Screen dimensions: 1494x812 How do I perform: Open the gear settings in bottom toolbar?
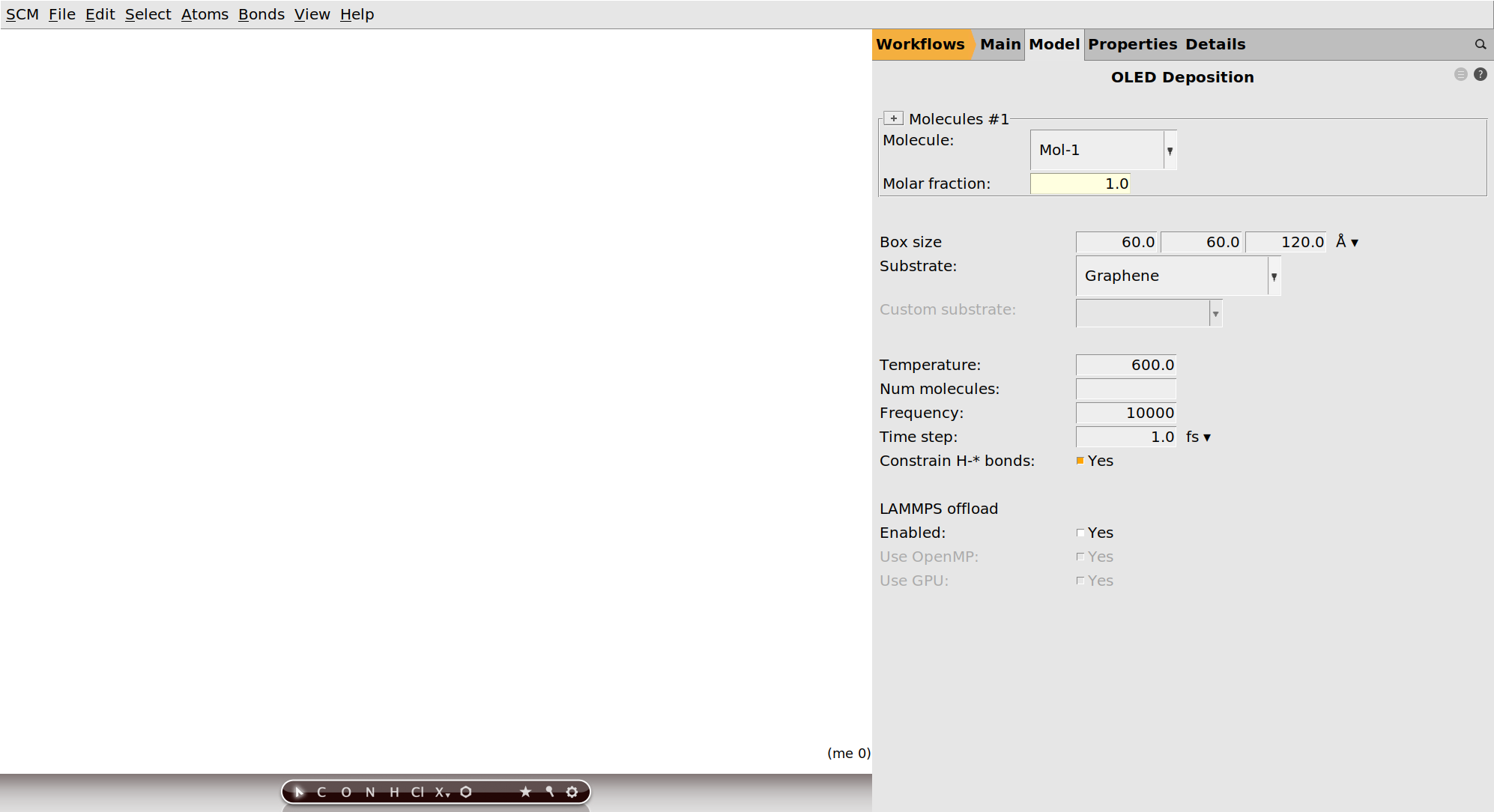point(572,792)
